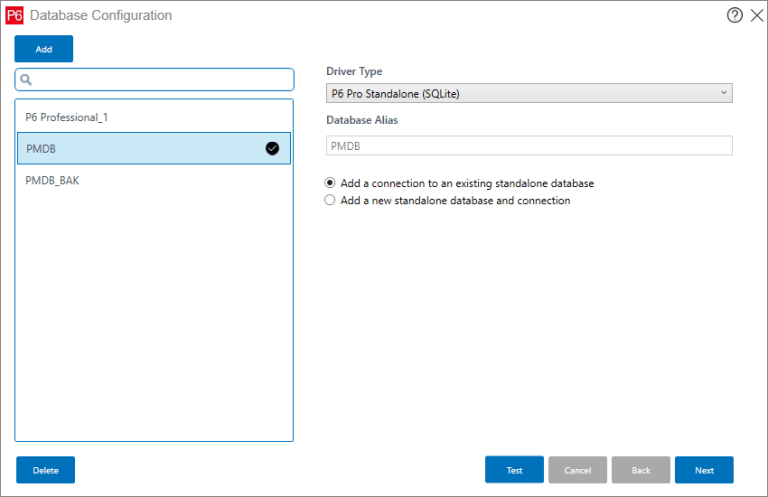The image size is (768, 497).
Task: Proceed with the Next button
Action: [704, 470]
